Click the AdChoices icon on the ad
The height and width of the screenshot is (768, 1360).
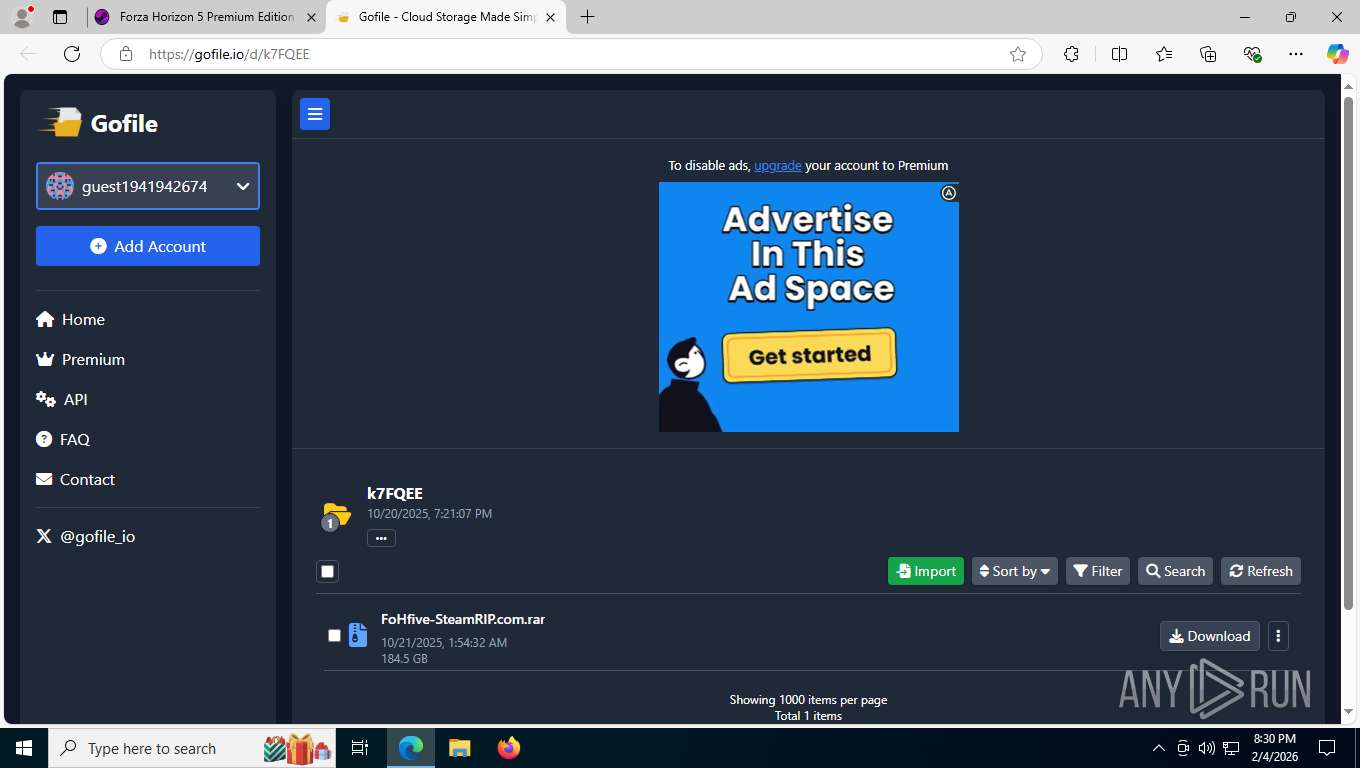point(949,193)
